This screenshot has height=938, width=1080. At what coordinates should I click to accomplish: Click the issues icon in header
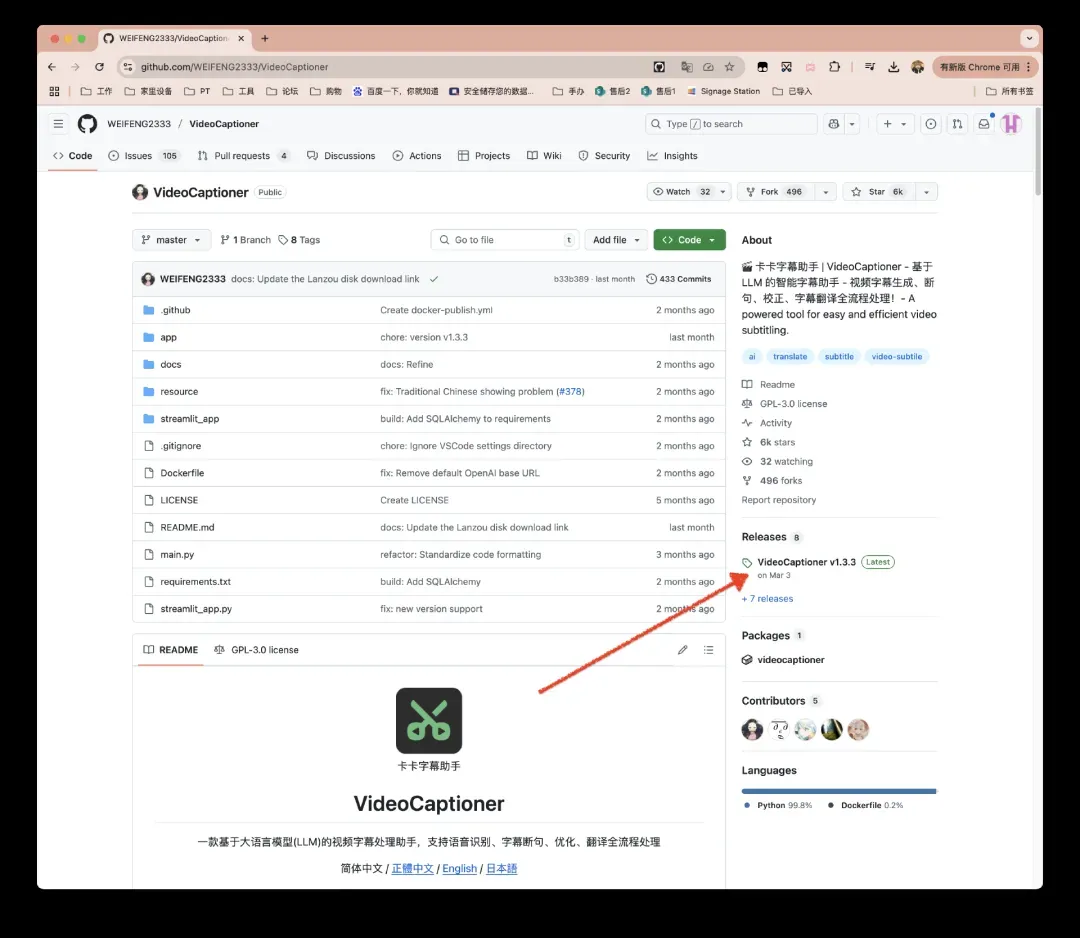(x=931, y=124)
